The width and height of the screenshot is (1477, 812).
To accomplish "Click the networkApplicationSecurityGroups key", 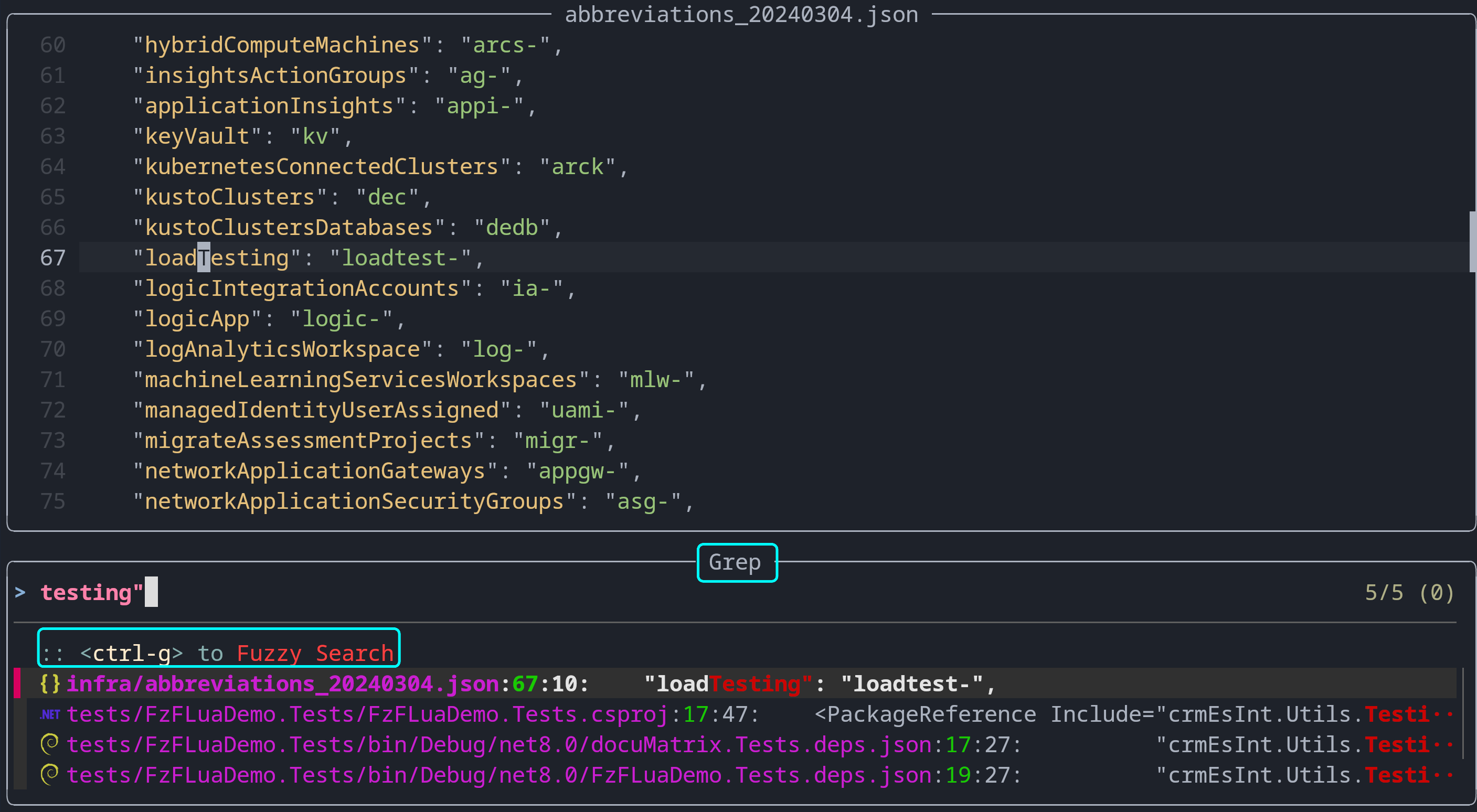I will pyautogui.click(x=354, y=500).
